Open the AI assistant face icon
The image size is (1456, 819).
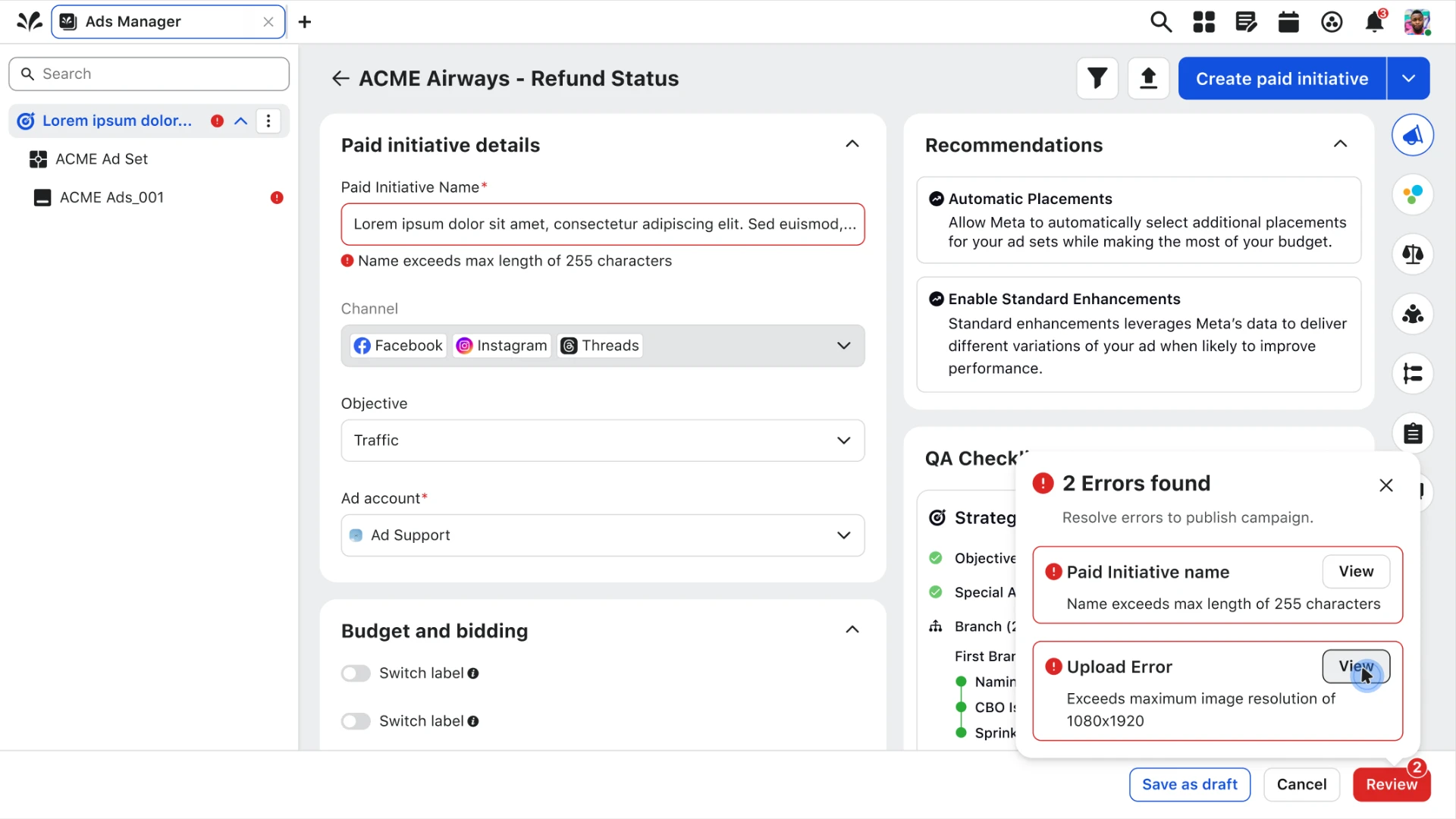pyautogui.click(x=1332, y=22)
